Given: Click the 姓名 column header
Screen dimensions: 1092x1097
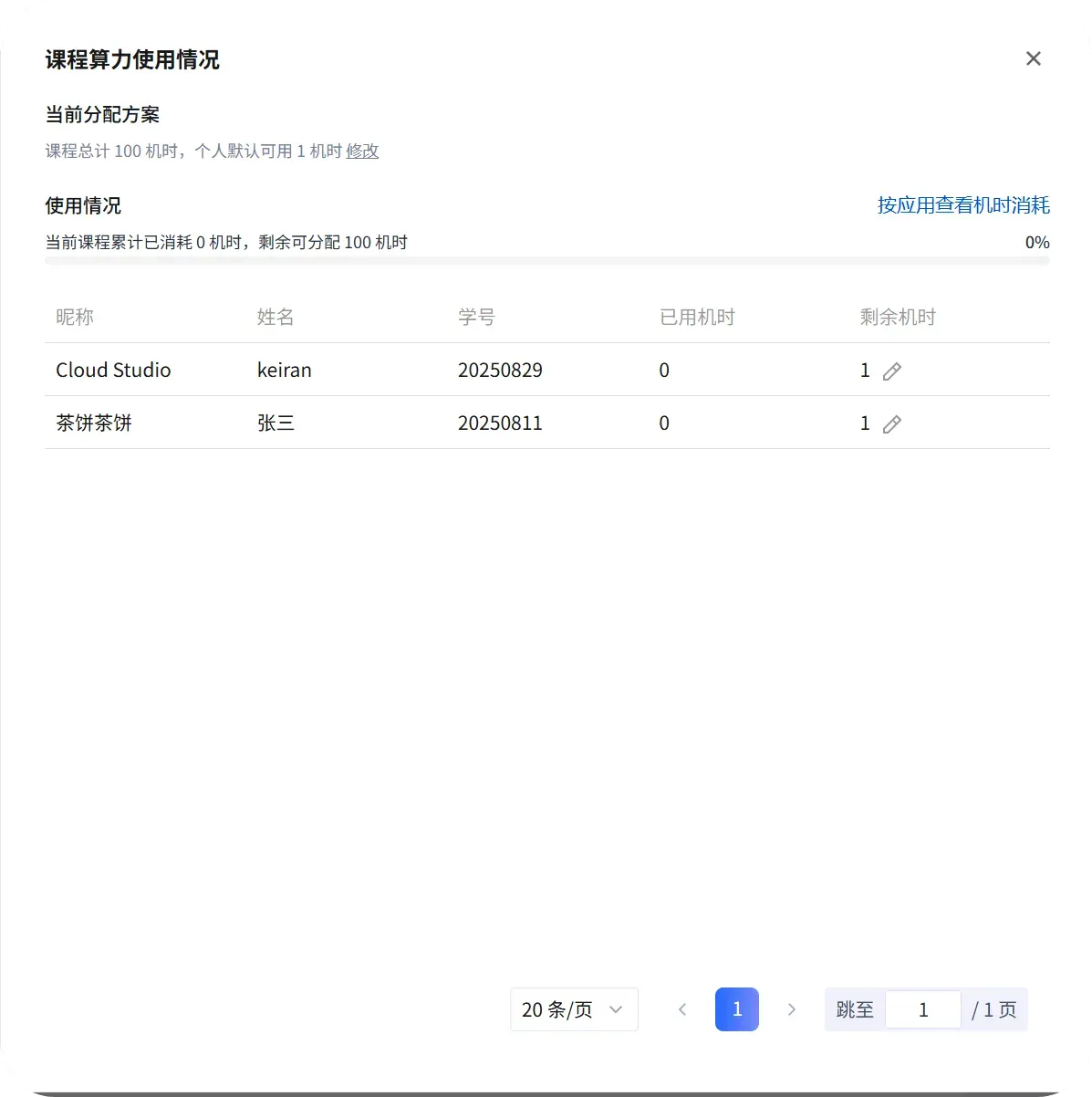Looking at the screenshot, I should 276,317.
